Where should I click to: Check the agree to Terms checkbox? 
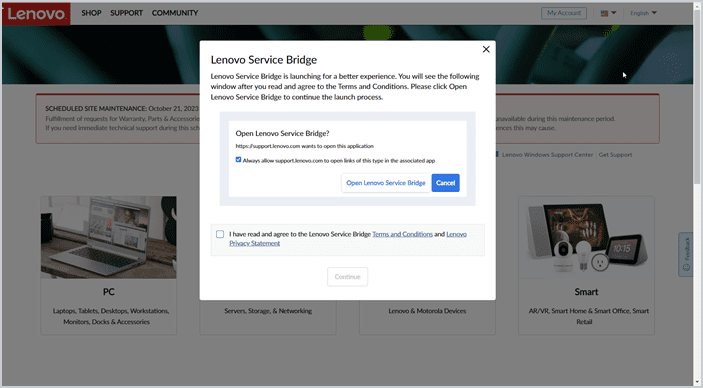click(220, 234)
